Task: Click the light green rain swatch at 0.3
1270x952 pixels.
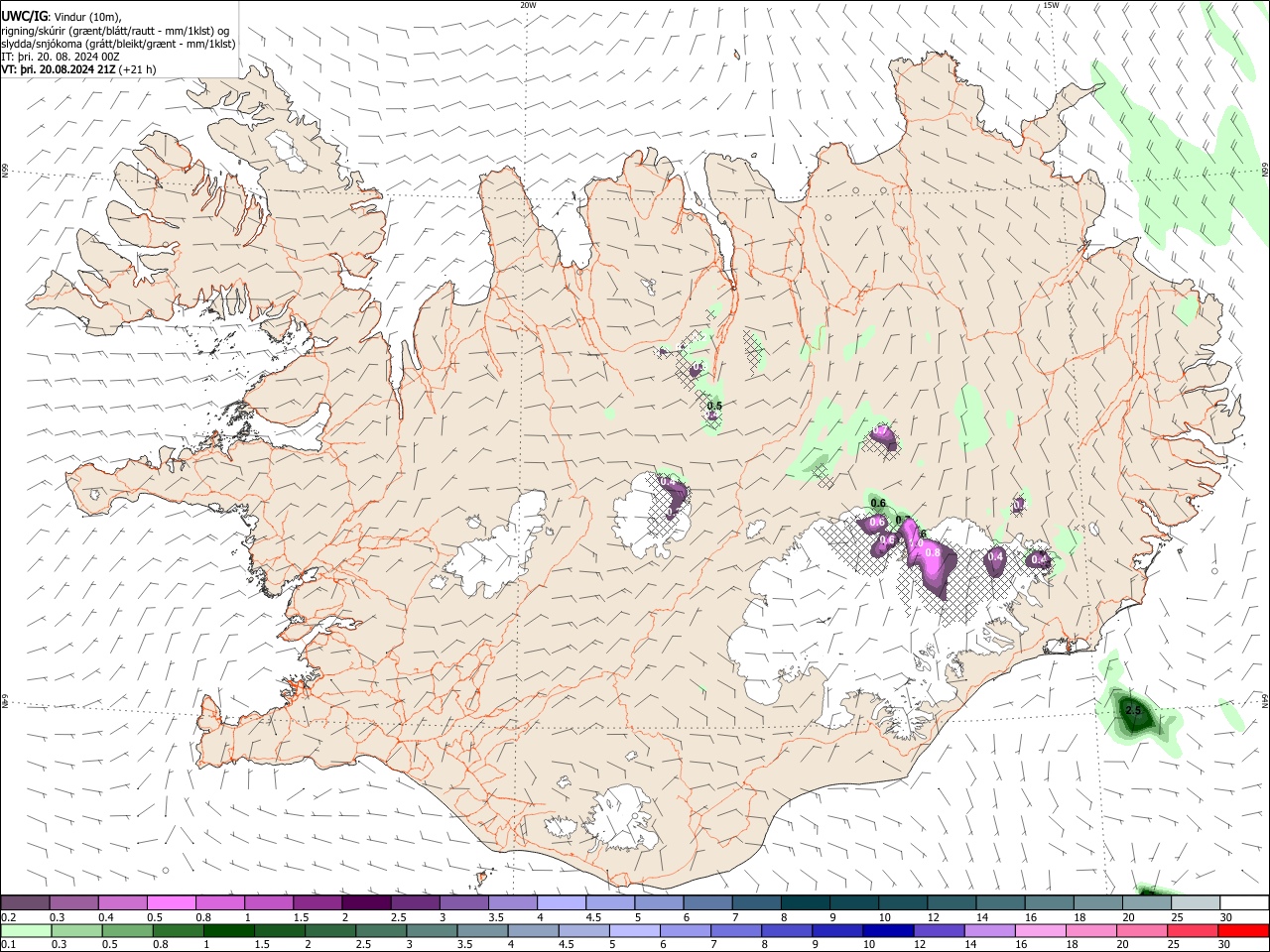Action: [x=76, y=931]
